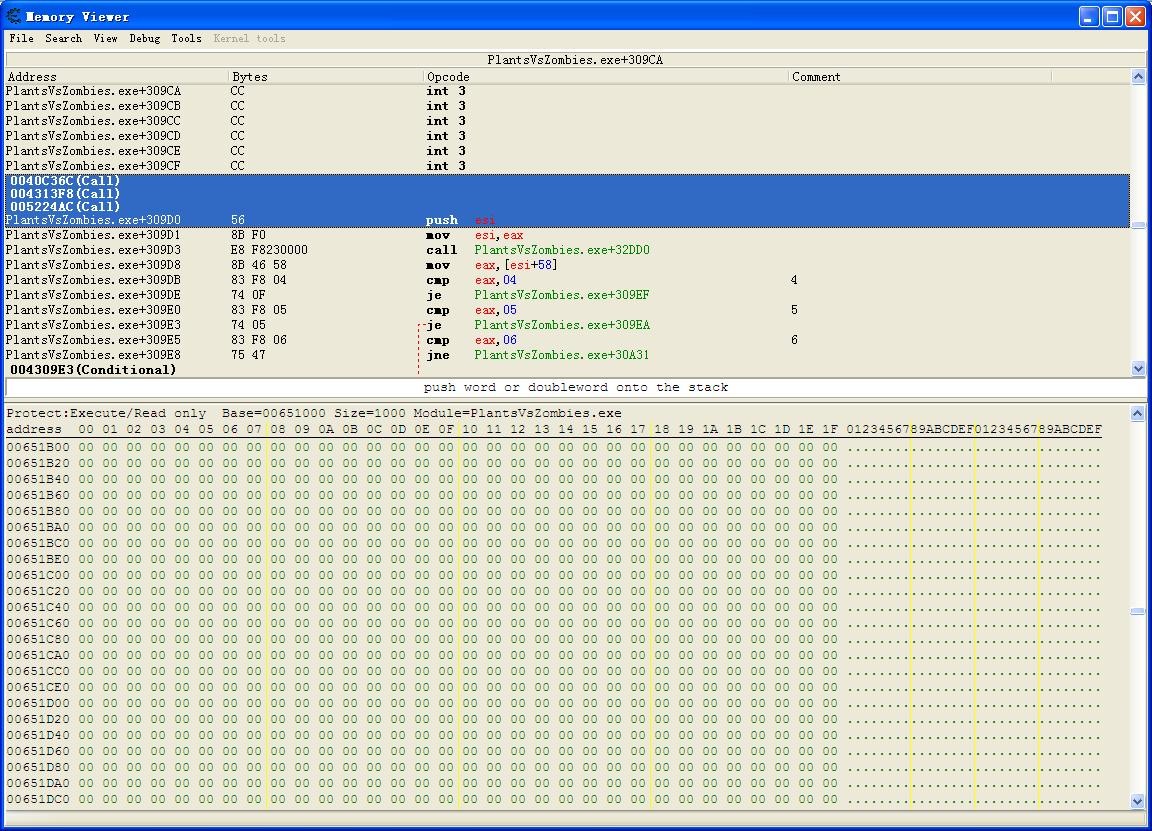Maximize the Memory Viewer window

tap(1112, 16)
